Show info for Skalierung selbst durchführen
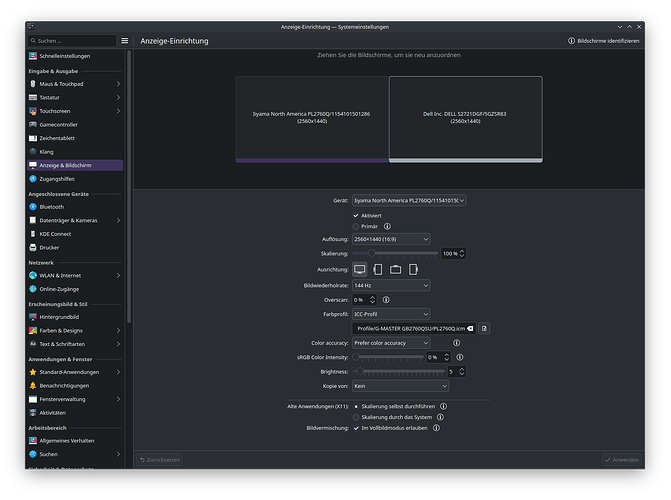This screenshot has height=500, width=671. [x=444, y=406]
